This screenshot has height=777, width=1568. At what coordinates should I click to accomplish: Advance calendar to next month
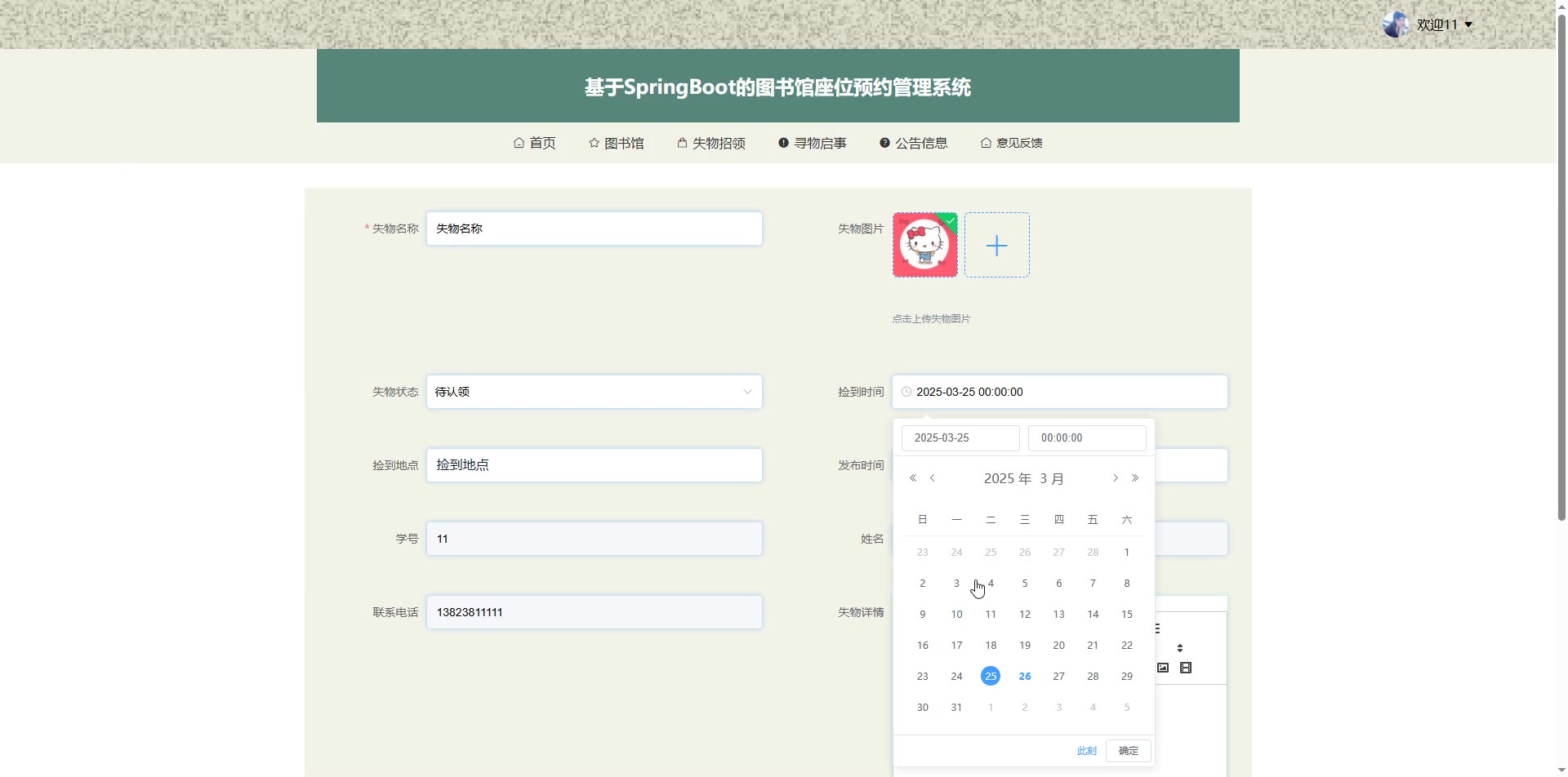click(1115, 478)
